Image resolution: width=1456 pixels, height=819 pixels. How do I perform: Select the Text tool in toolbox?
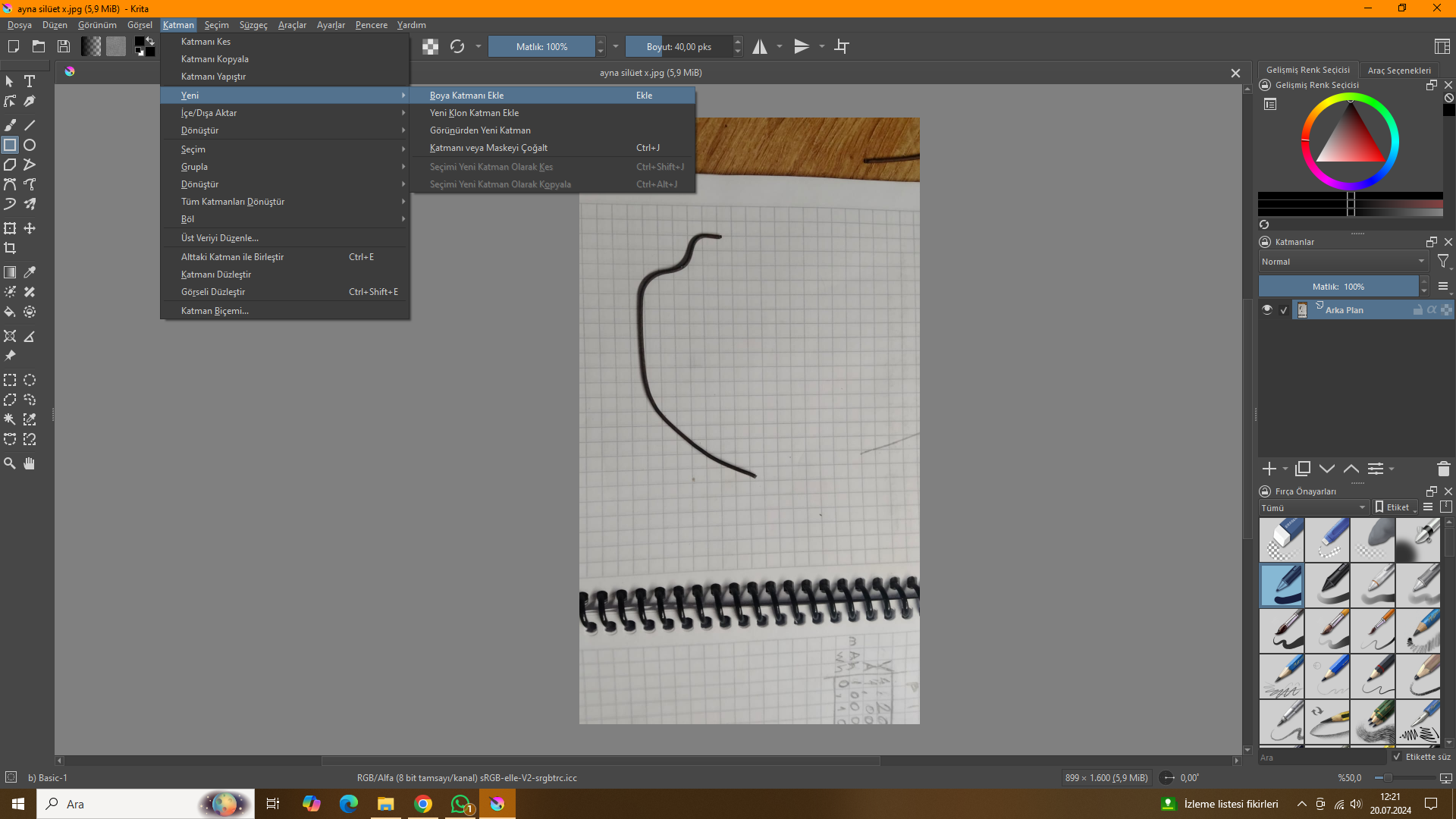(30, 81)
